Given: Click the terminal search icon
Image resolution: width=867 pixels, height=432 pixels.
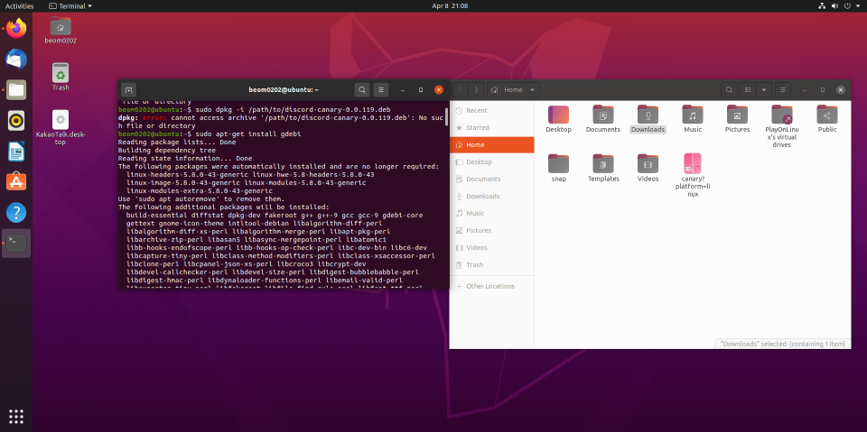Looking at the screenshot, I should pyautogui.click(x=362, y=90).
